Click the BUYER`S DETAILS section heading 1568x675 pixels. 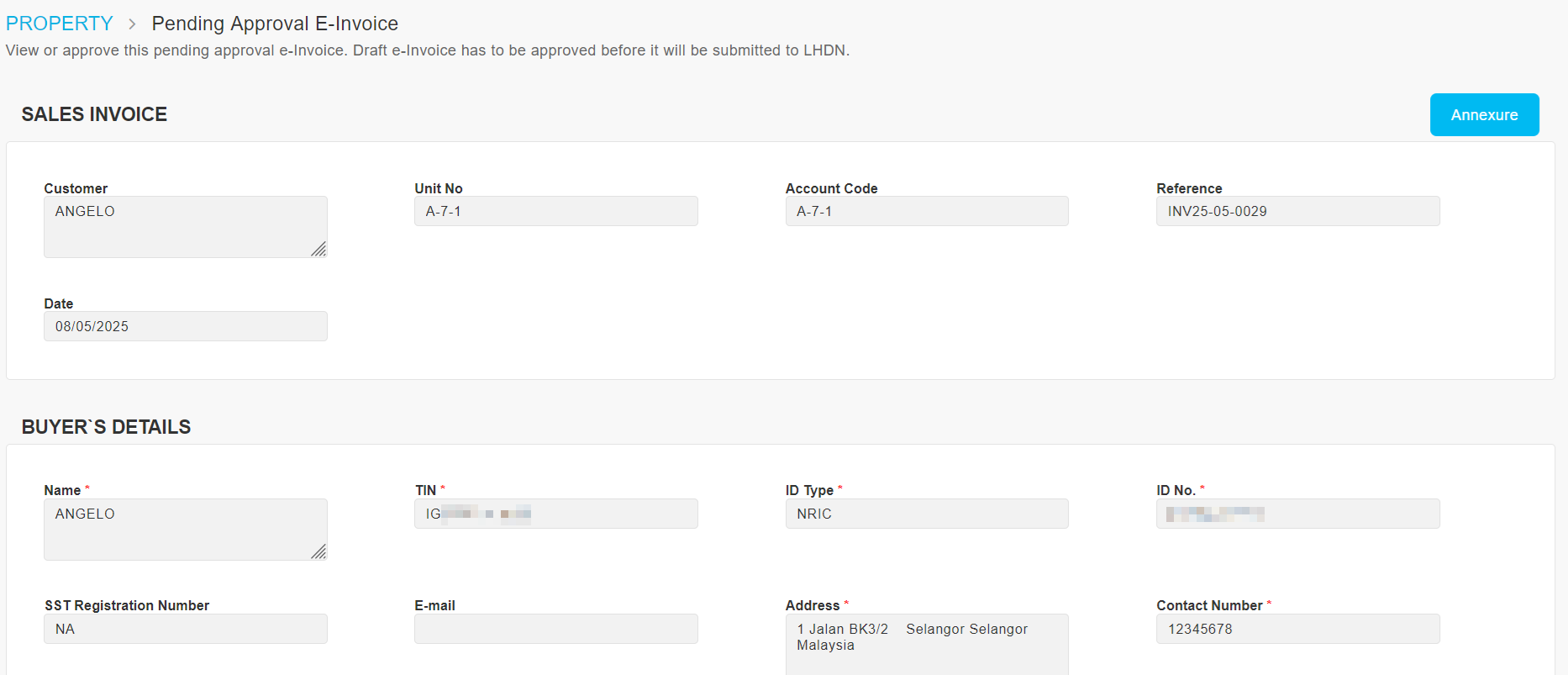tap(107, 427)
